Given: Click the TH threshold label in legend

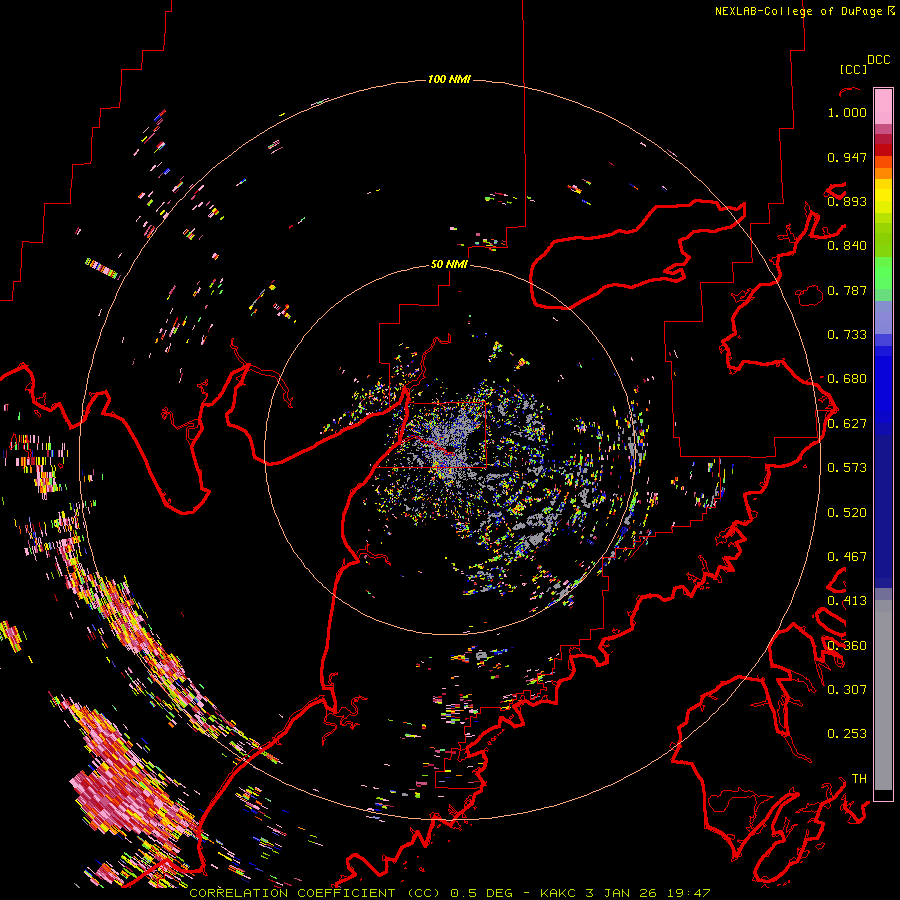Looking at the screenshot, I should (x=859, y=779).
